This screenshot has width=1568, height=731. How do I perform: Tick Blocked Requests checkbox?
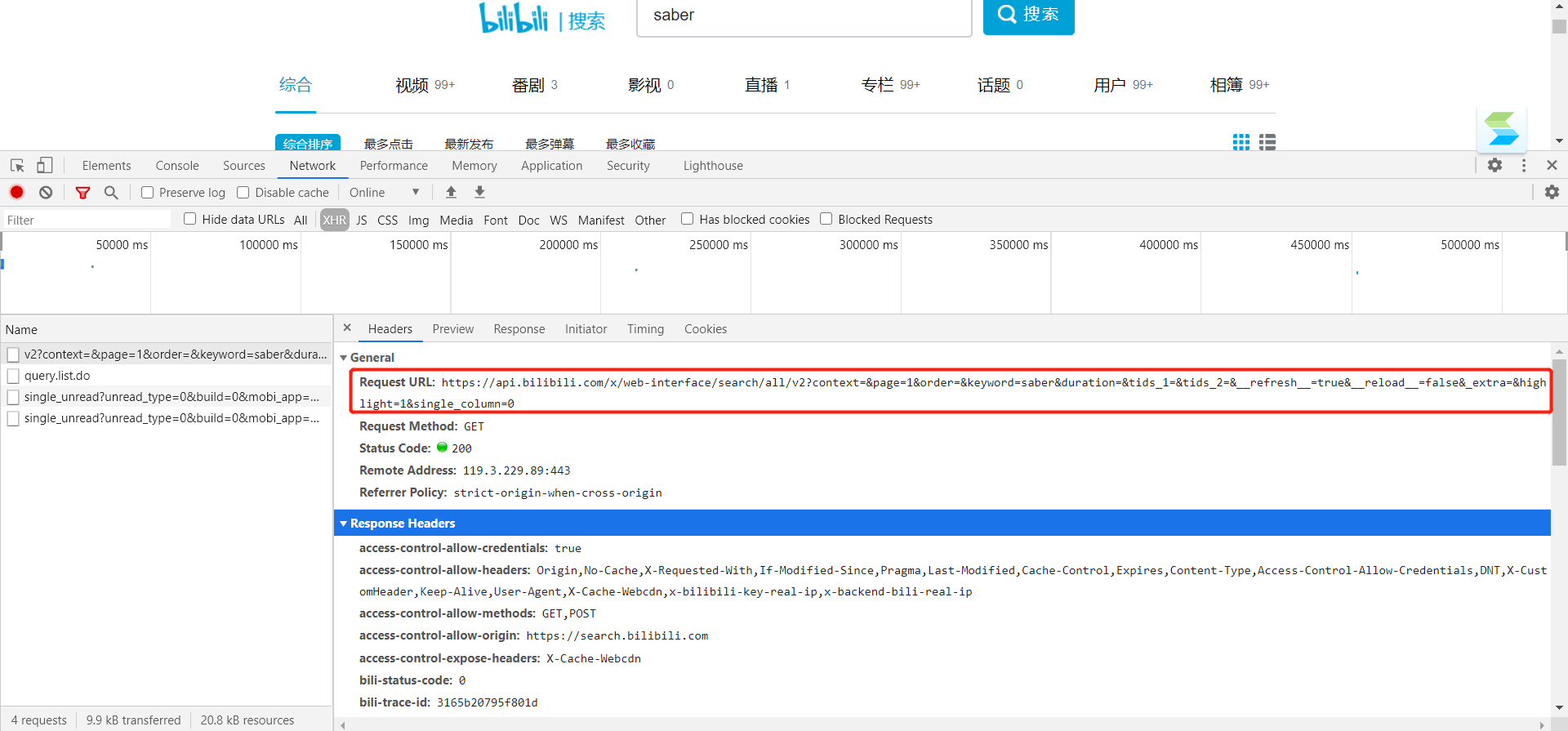coord(826,219)
